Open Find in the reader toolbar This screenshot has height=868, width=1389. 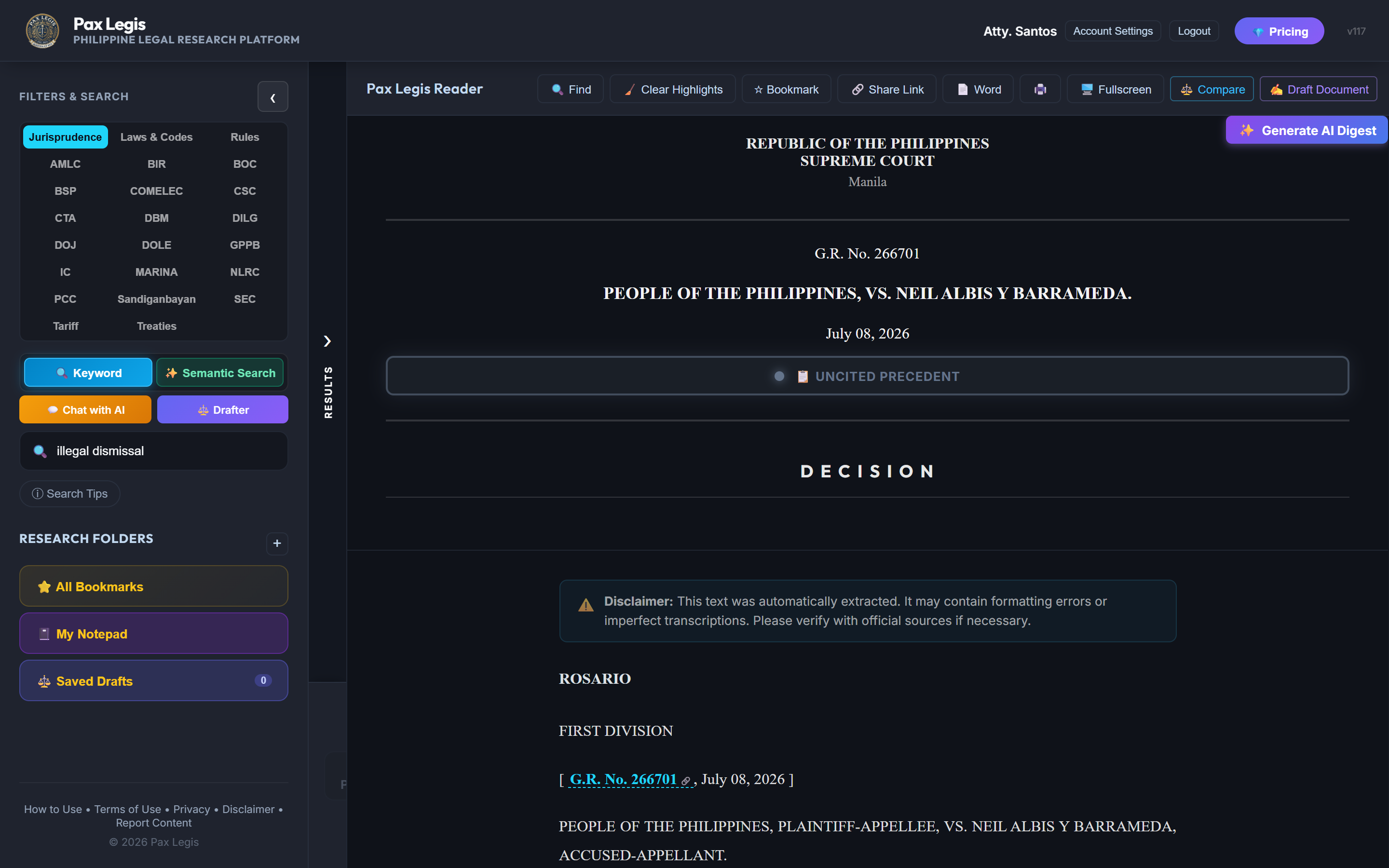point(571,89)
